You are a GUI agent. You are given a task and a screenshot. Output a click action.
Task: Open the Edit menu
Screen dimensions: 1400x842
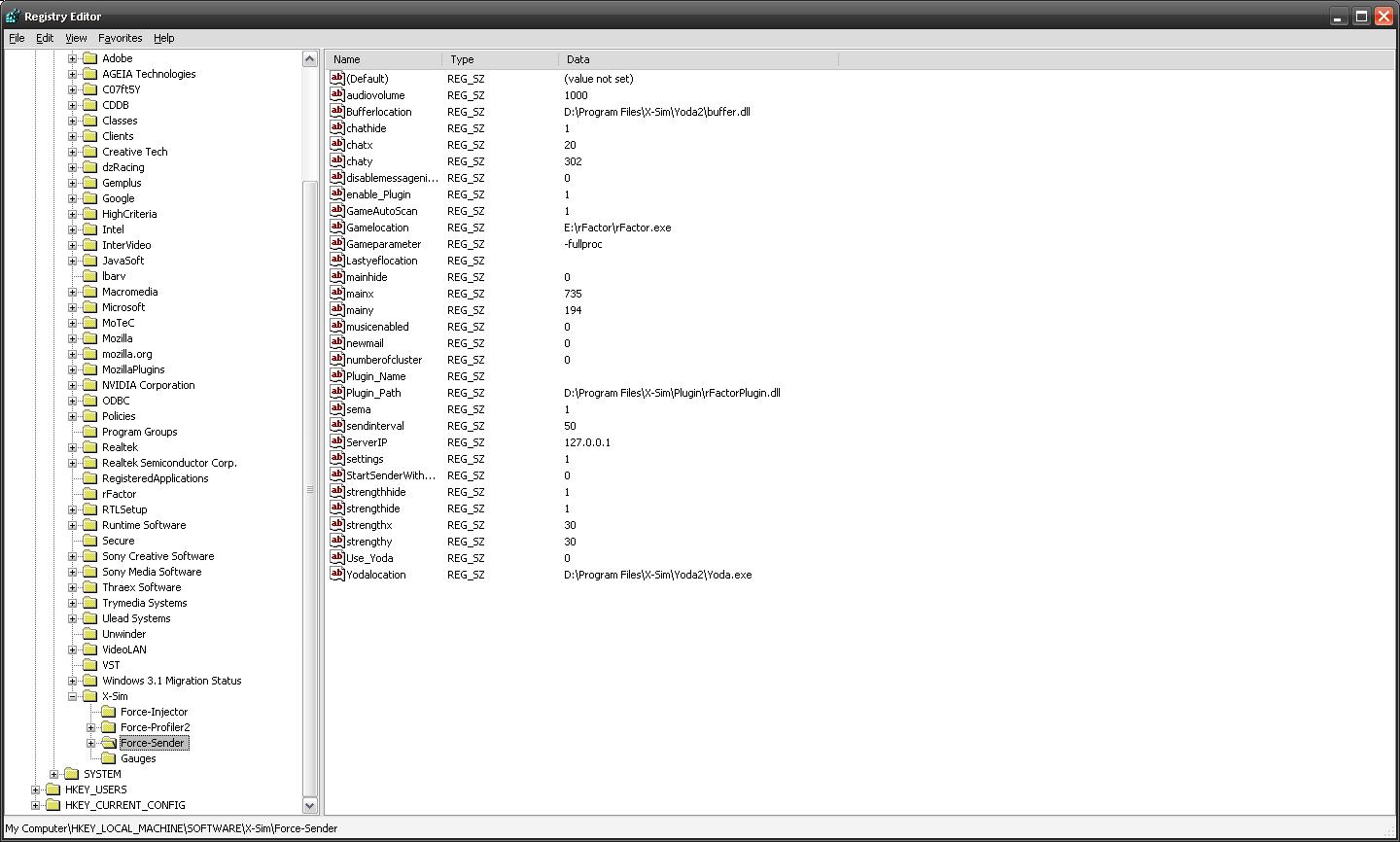[45, 38]
